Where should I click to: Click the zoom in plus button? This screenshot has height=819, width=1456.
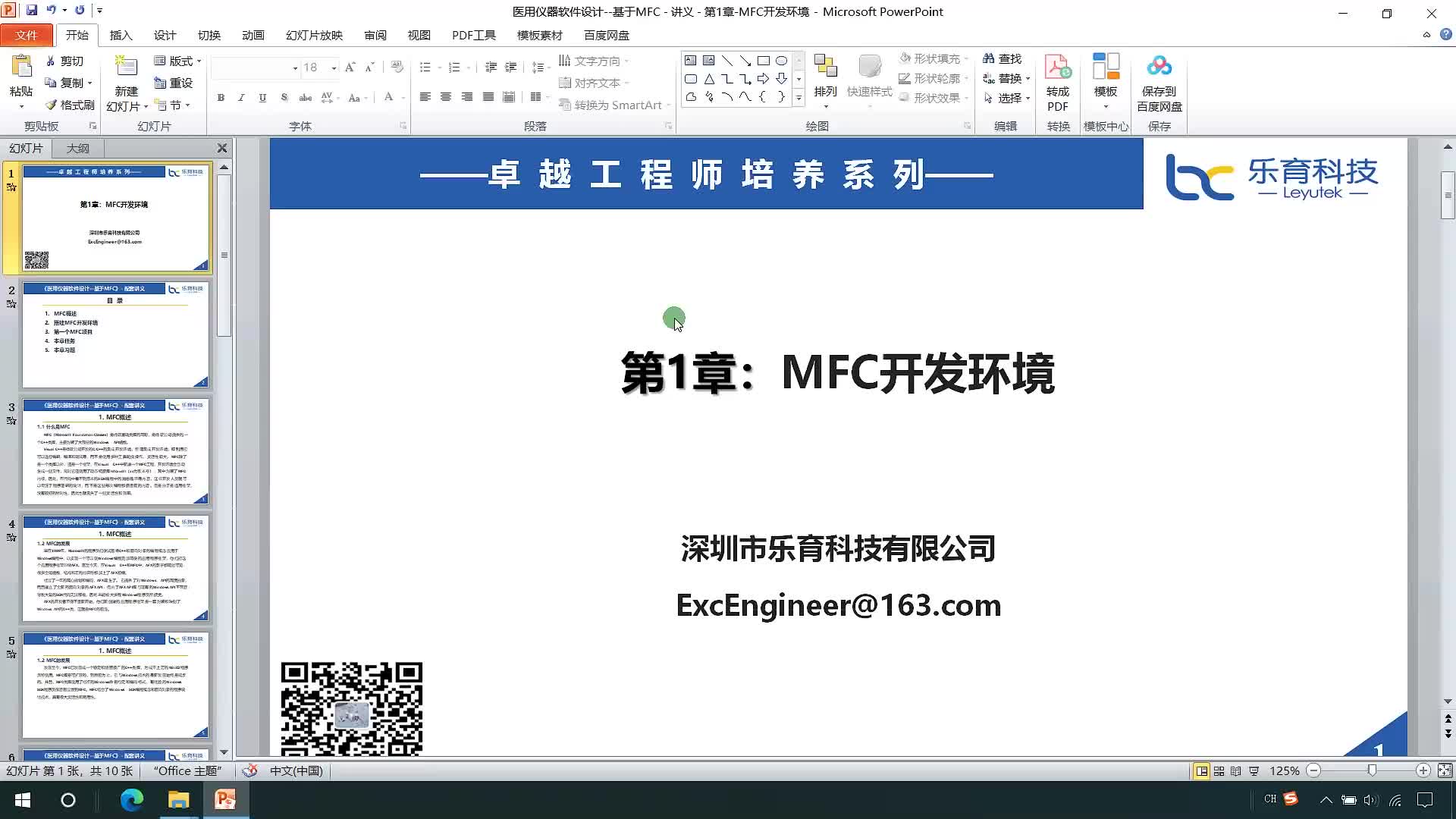click(x=1423, y=770)
